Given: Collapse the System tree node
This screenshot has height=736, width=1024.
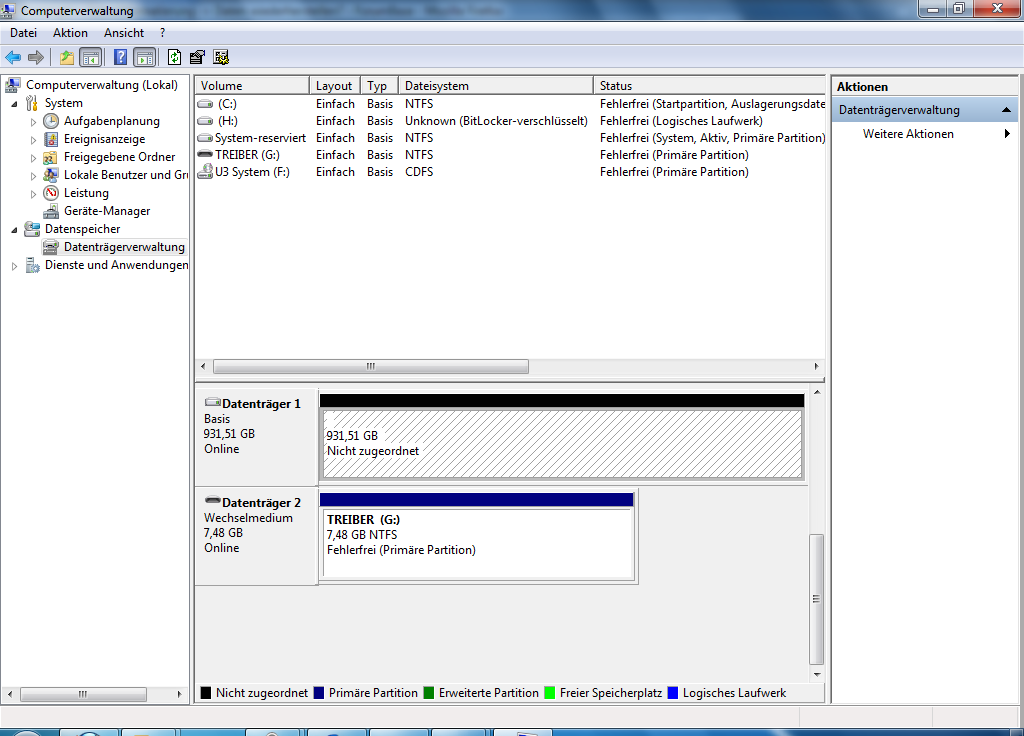Looking at the screenshot, I should [14, 104].
